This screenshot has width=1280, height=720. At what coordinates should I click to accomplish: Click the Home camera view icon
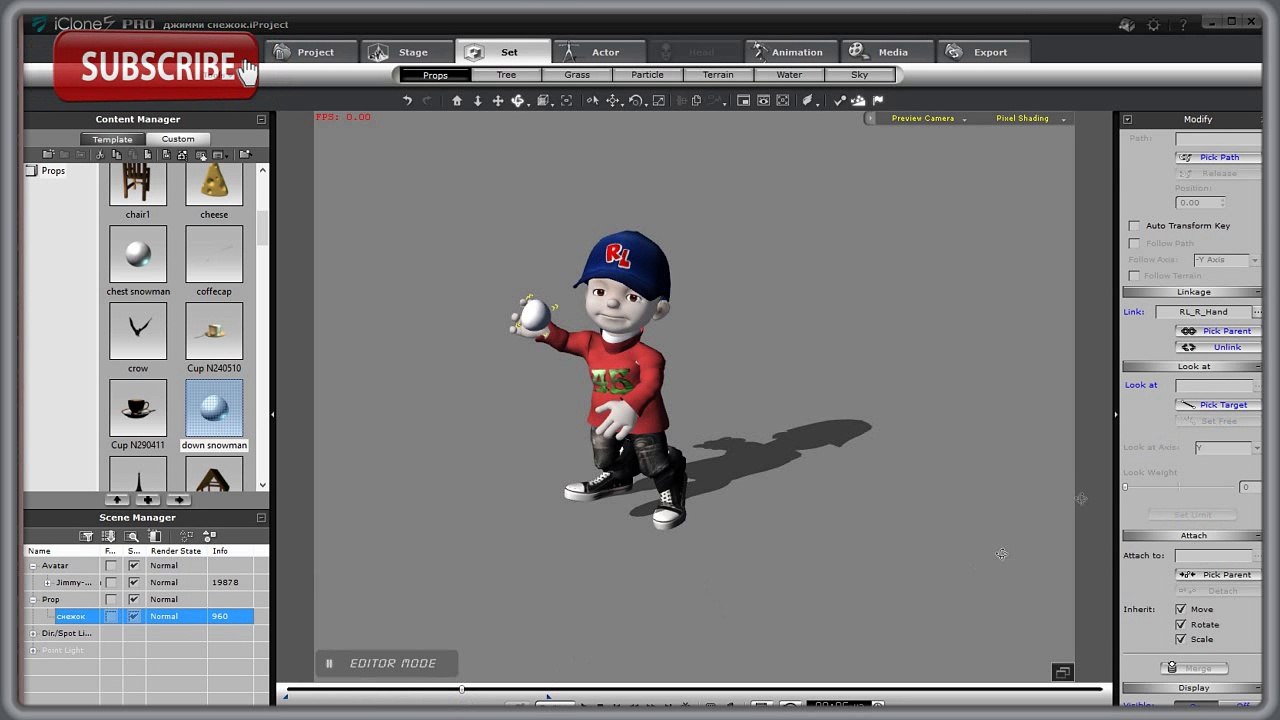[457, 100]
